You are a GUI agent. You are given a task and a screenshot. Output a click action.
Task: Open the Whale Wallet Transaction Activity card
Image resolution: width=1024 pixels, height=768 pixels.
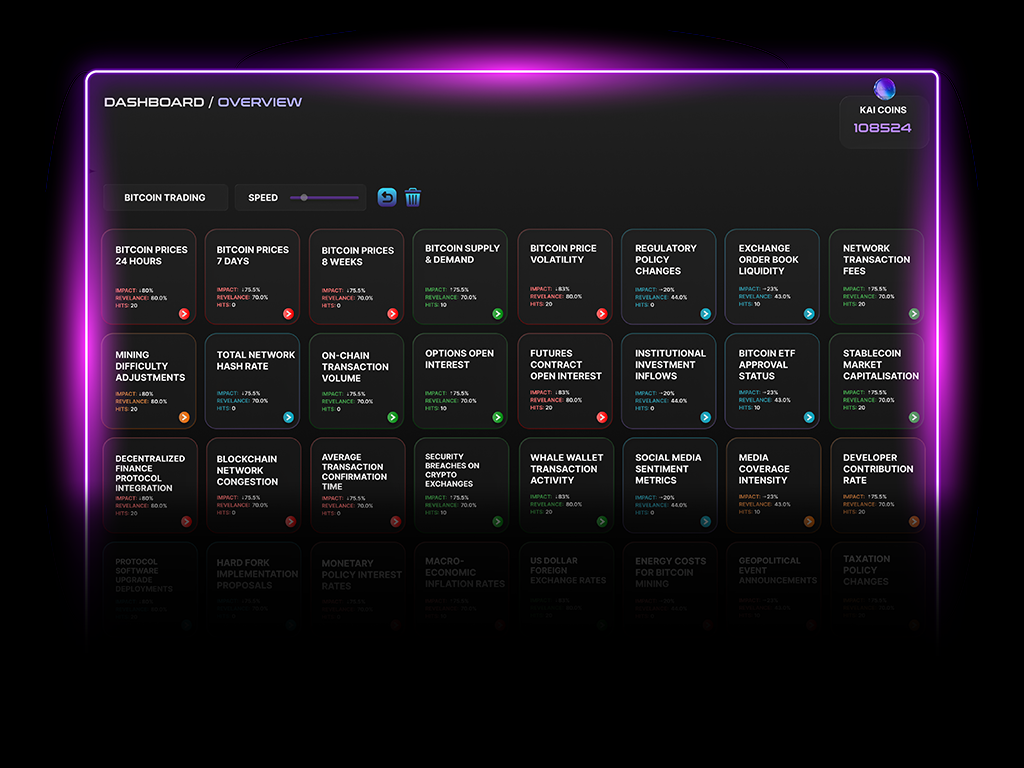point(564,484)
